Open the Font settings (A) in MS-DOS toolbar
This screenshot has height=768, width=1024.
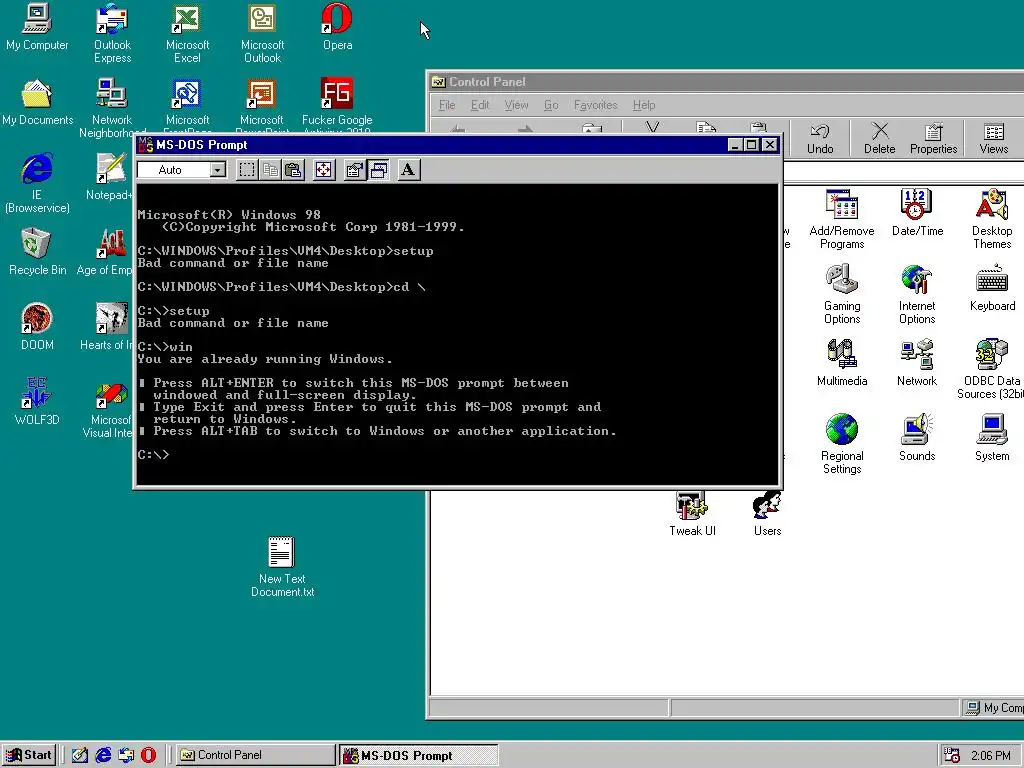(x=409, y=170)
